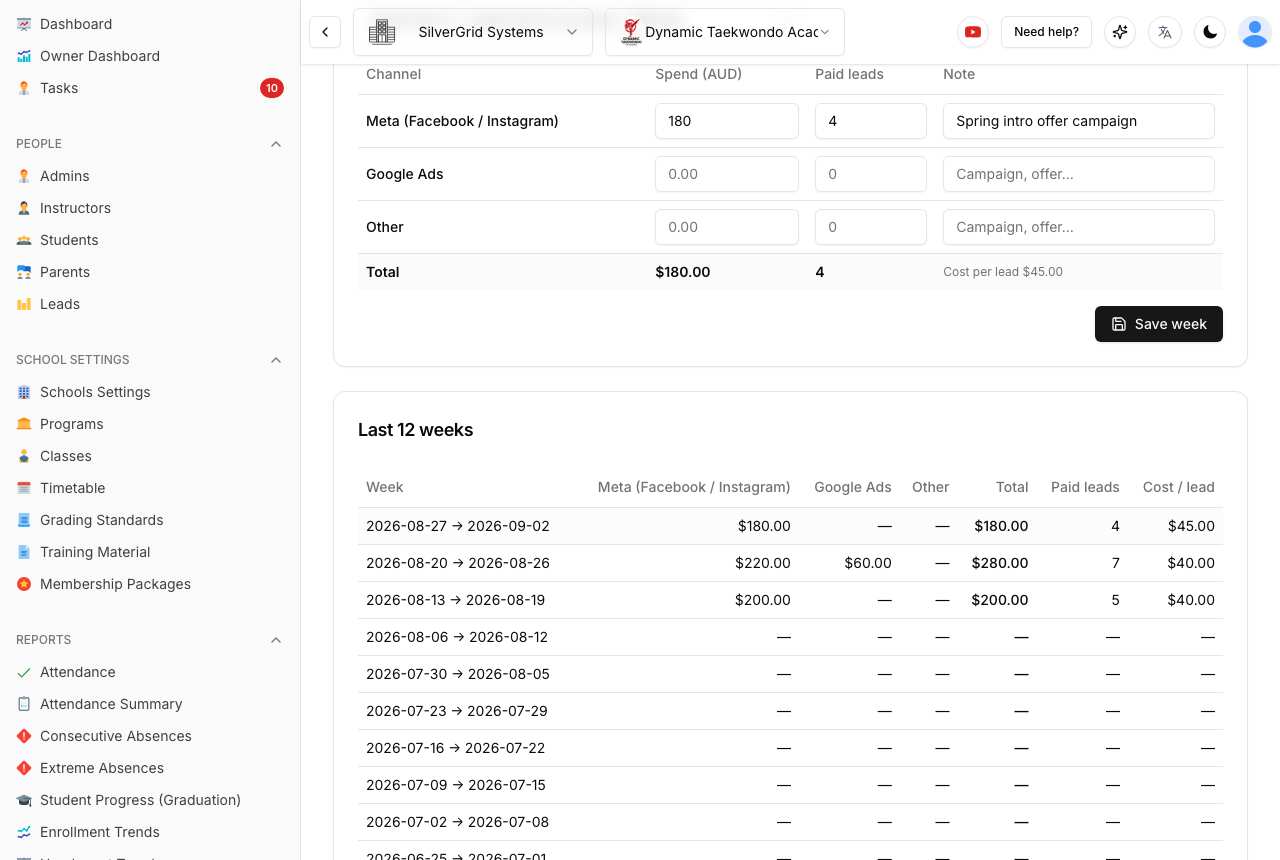Click the Programs sidebar icon

coord(24,424)
